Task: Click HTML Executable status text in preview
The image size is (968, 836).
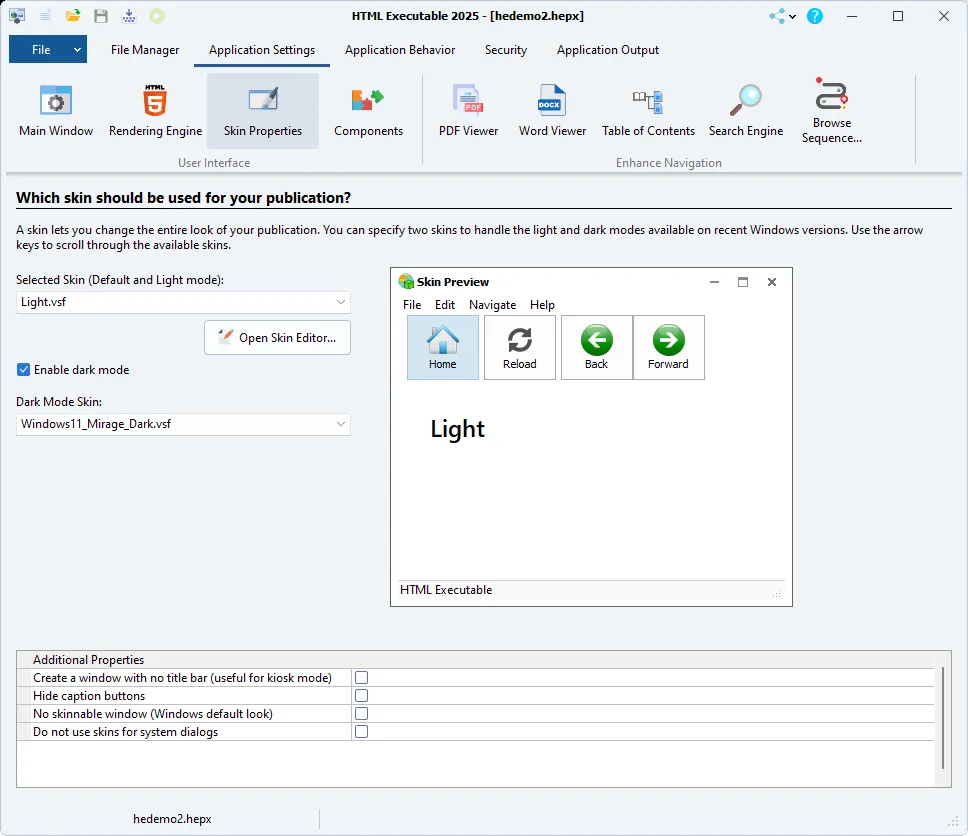Action: pos(446,590)
